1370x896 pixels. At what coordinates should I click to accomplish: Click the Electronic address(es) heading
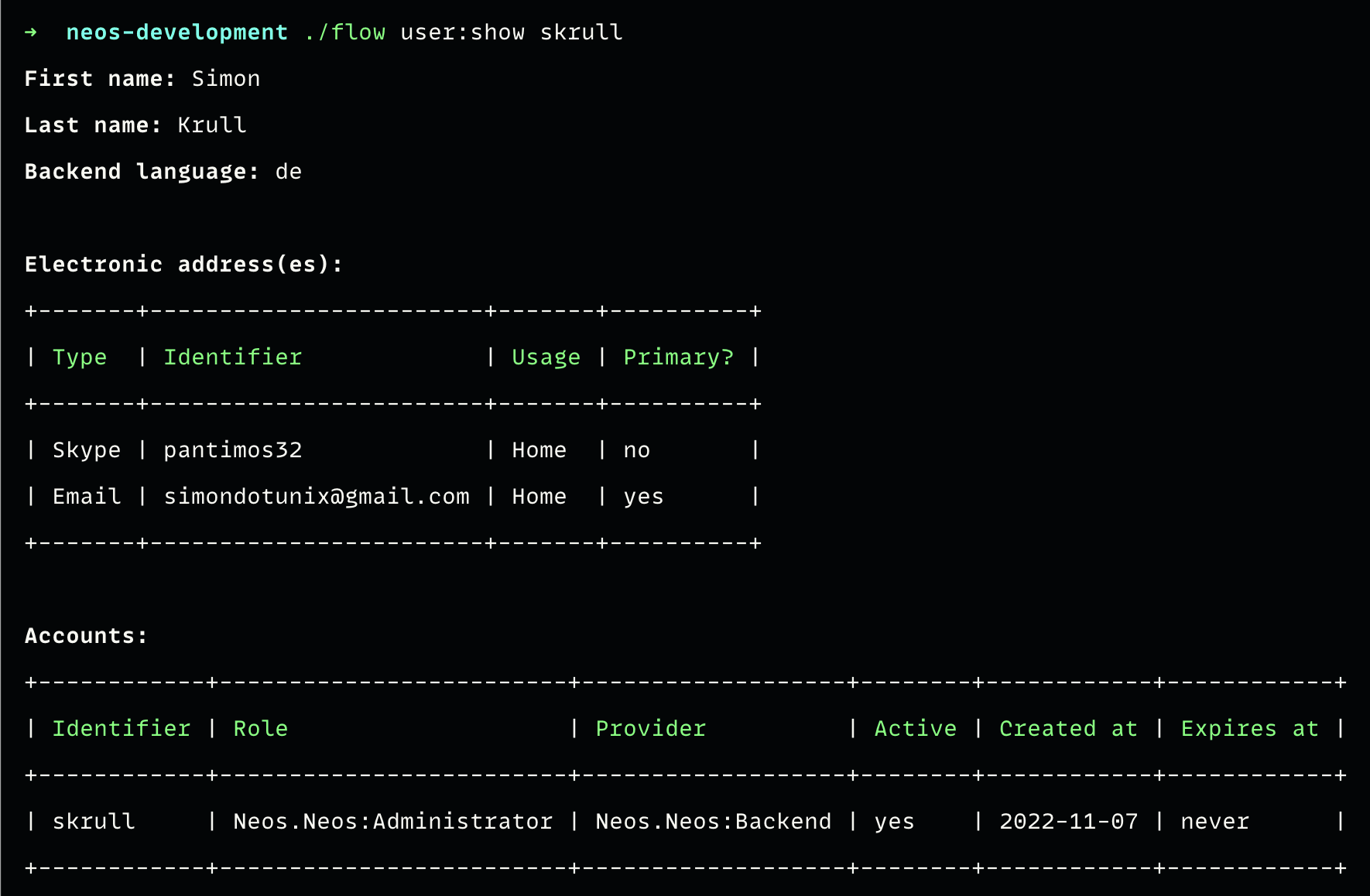point(183,265)
